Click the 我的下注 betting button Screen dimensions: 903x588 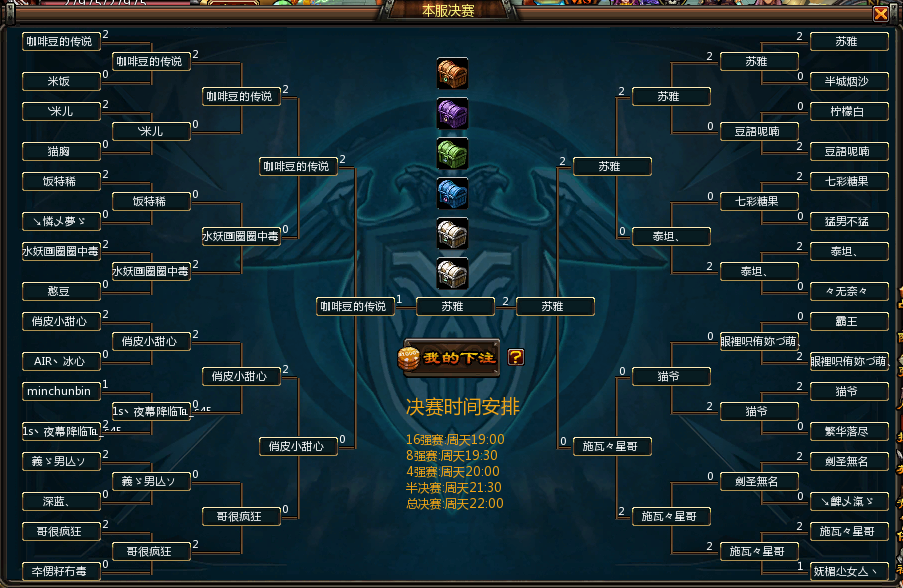click(452, 358)
